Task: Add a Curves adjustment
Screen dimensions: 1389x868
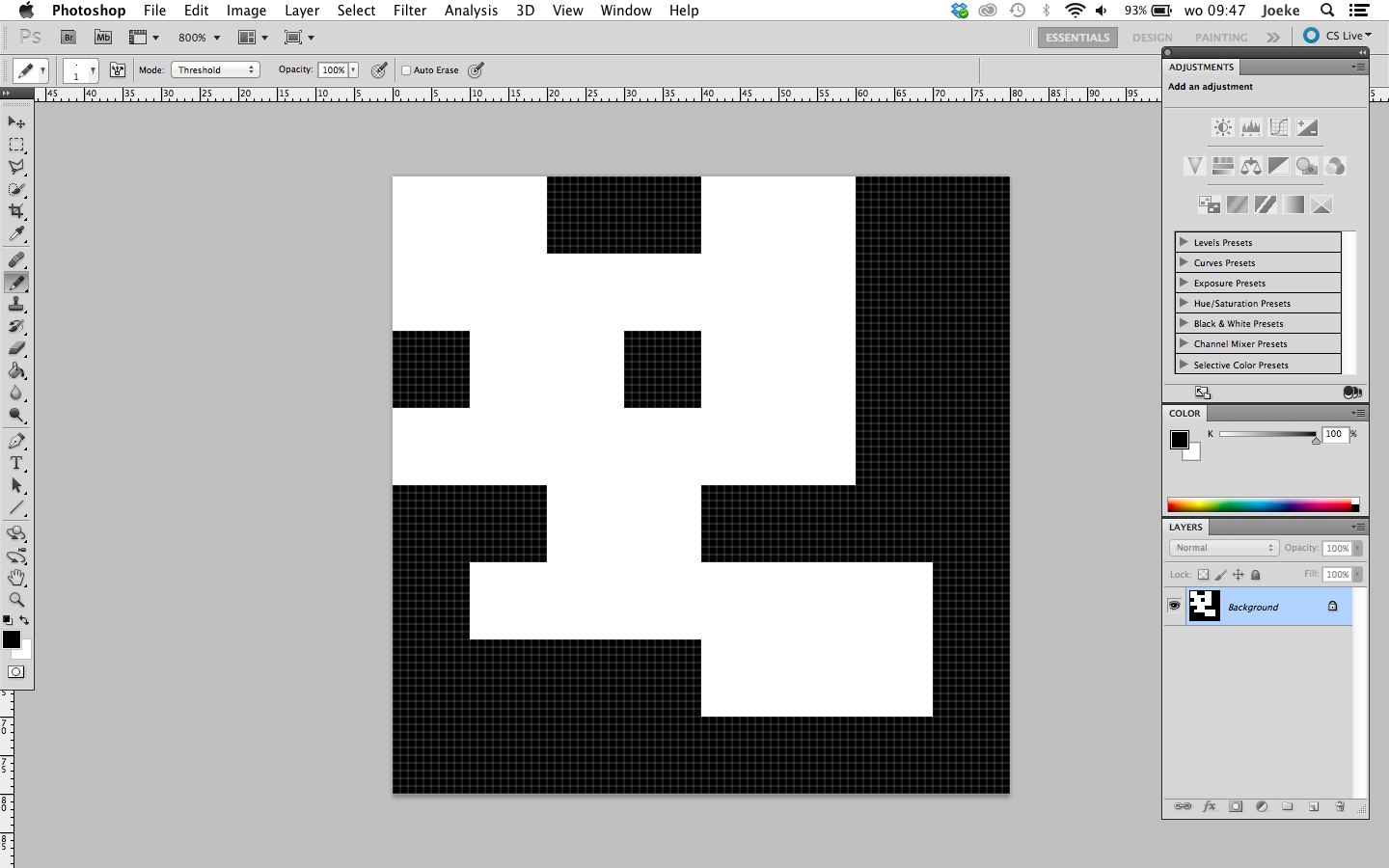Action: [1279, 127]
